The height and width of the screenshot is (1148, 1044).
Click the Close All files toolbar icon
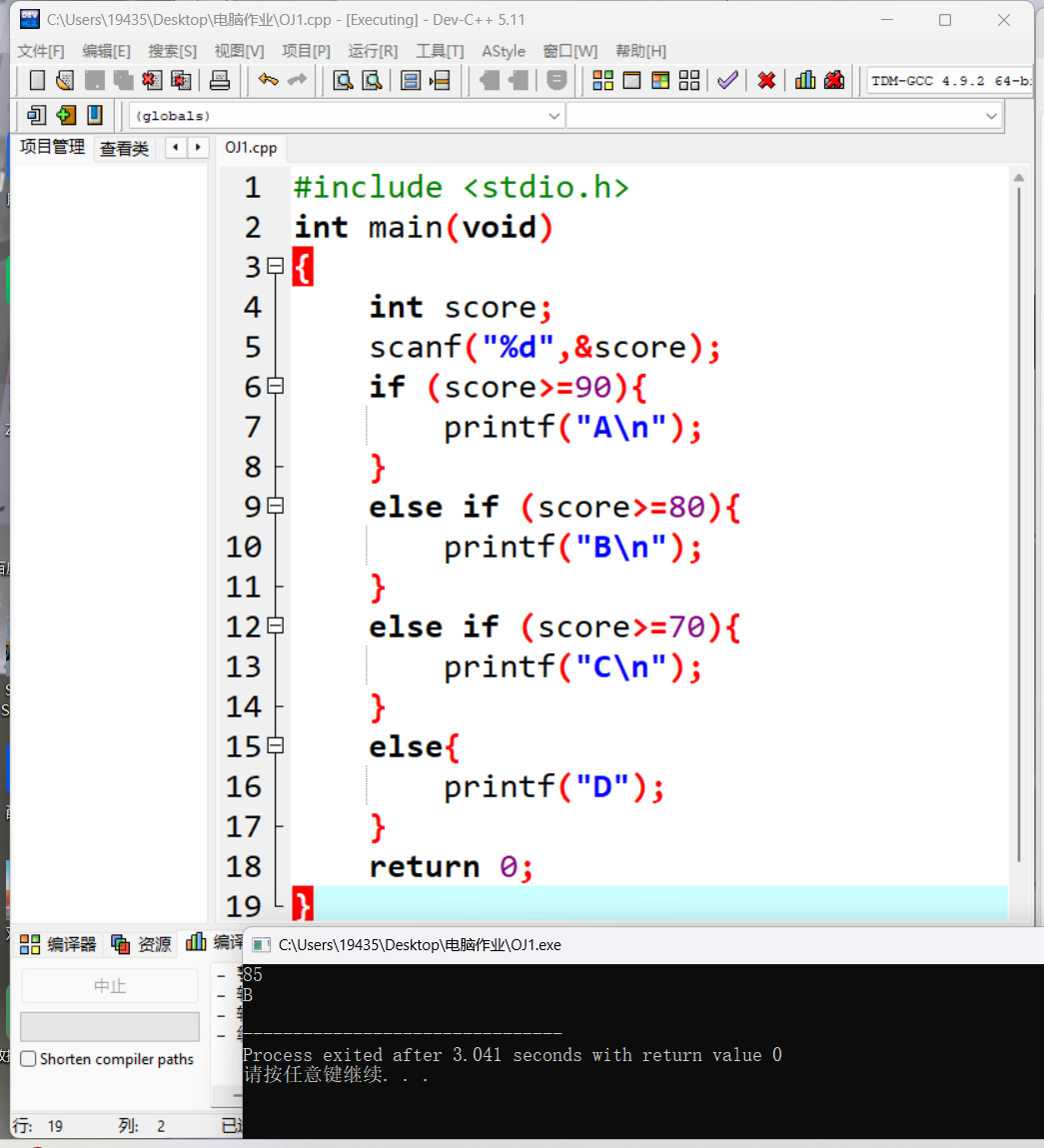[181, 80]
